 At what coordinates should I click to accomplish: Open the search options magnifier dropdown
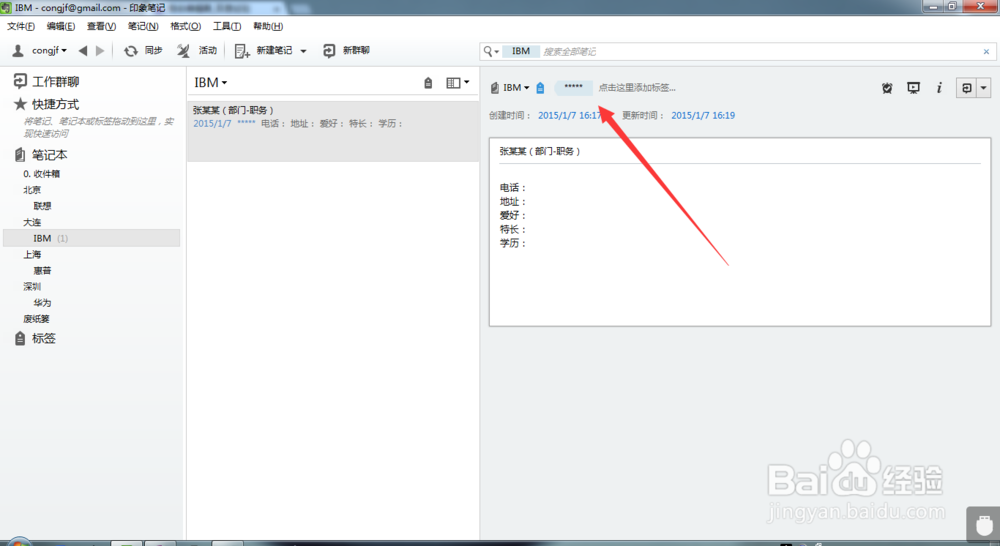pyautogui.click(x=490, y=51)
